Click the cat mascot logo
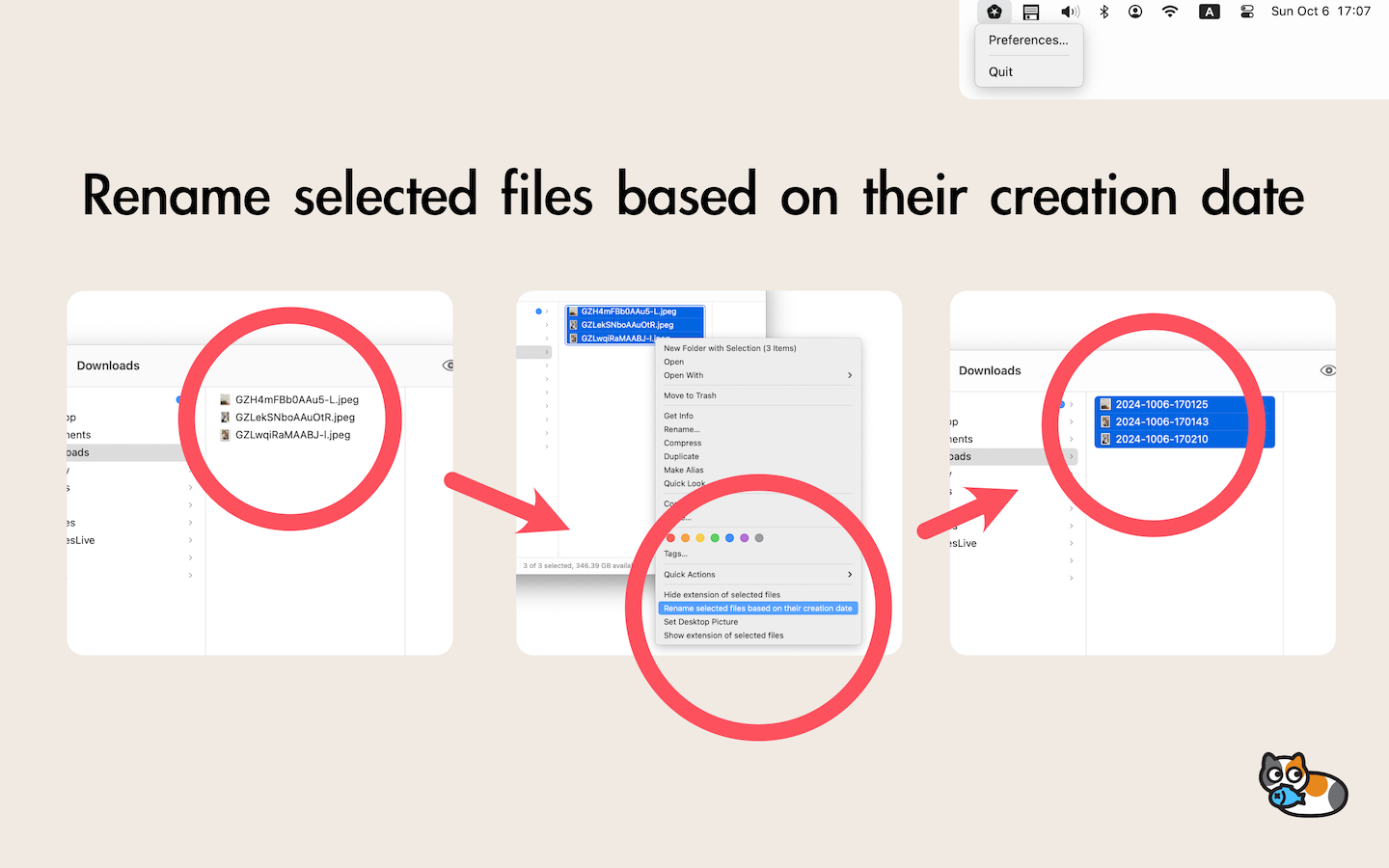This screenshot has width=1389, height=868. pos(1302,785)
